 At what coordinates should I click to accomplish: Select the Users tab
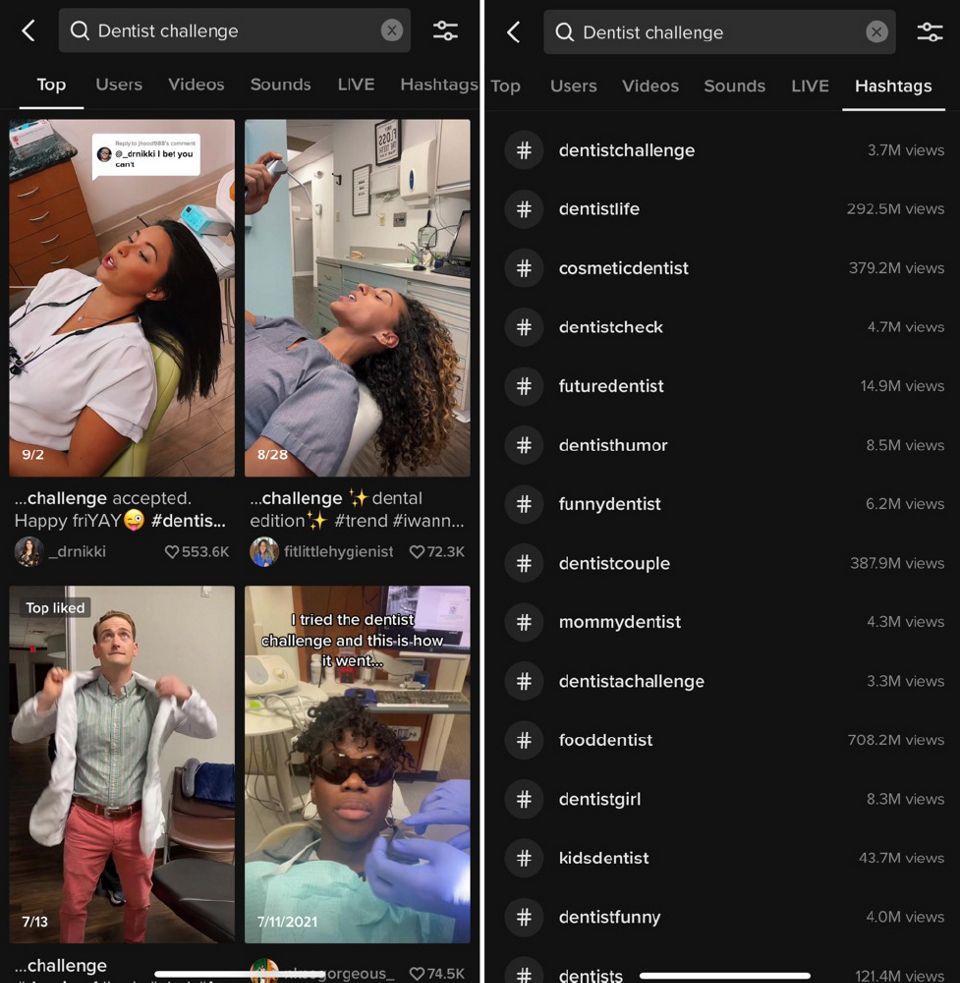point(118,85)
